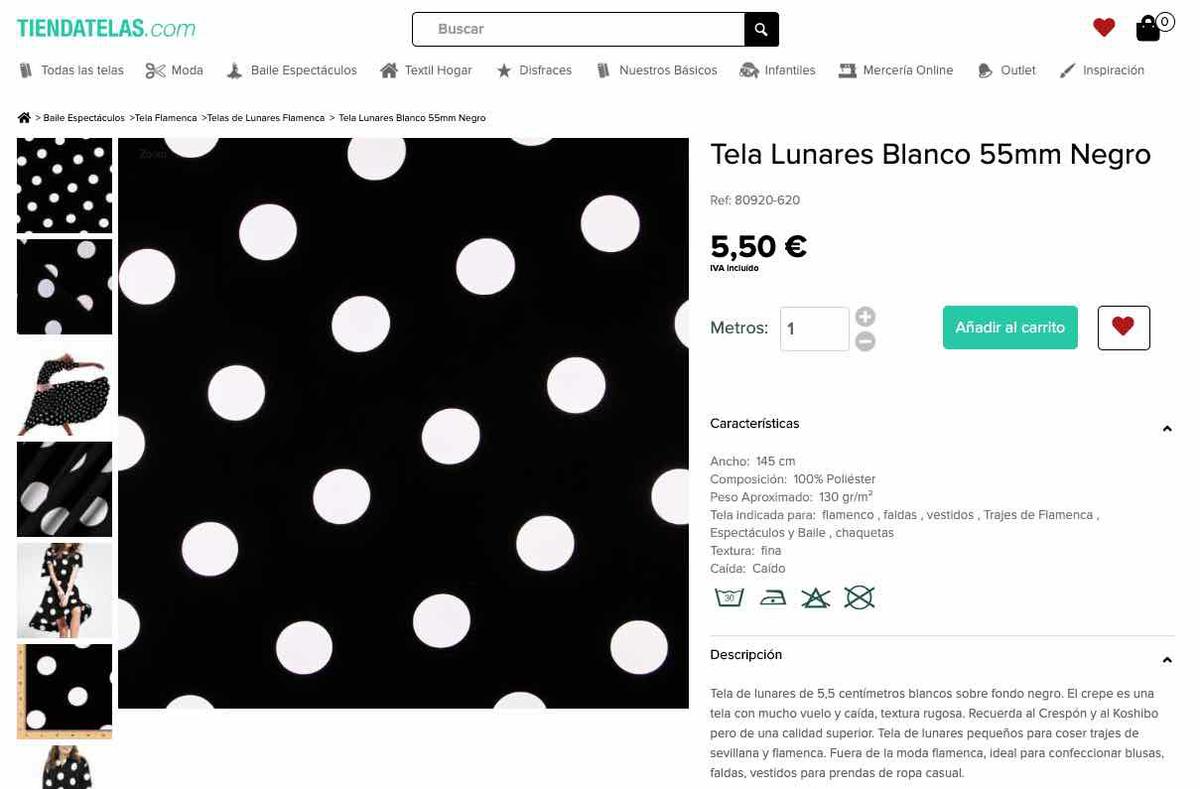Click the Metros quantity input
1200x789 pixels.
click(x=814, y=329)
